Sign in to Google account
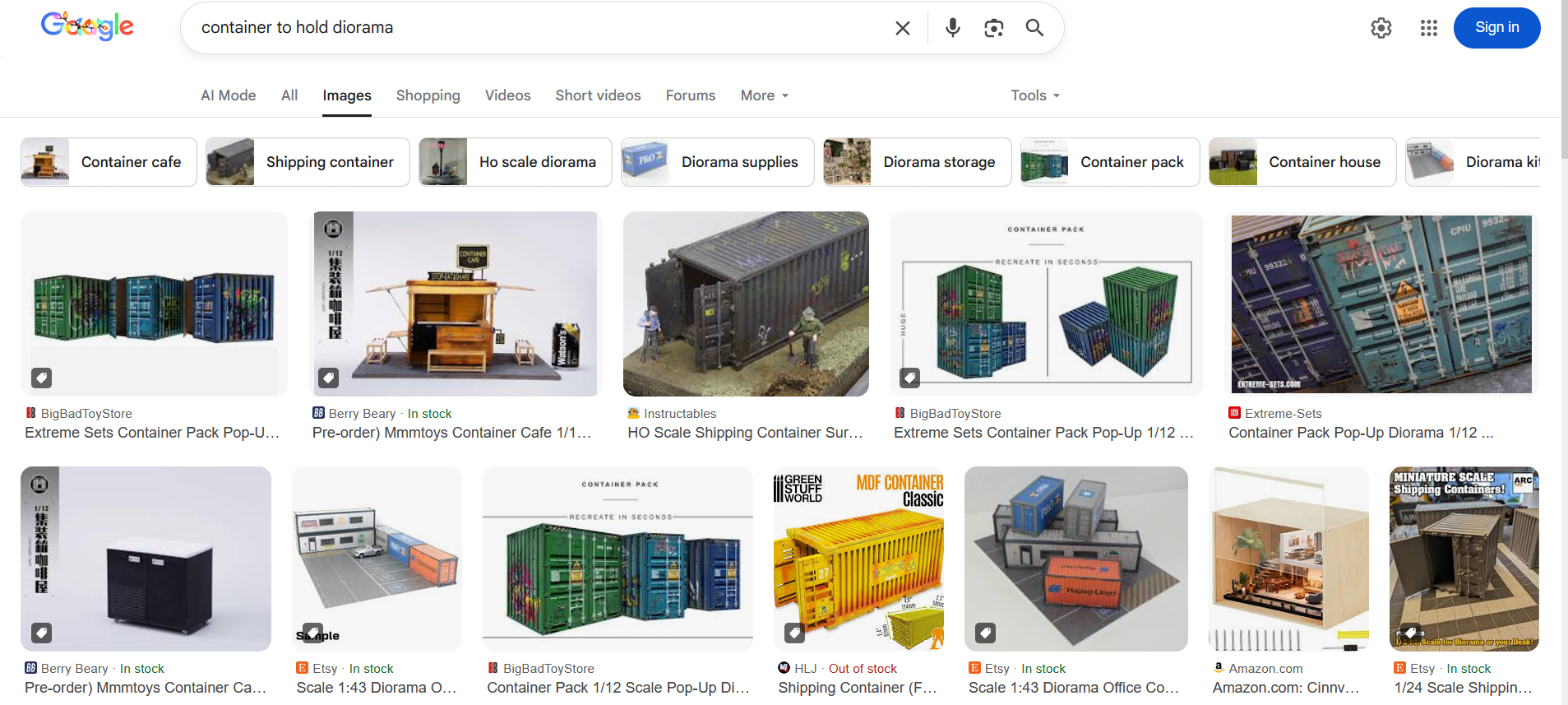 (1496, 28)
